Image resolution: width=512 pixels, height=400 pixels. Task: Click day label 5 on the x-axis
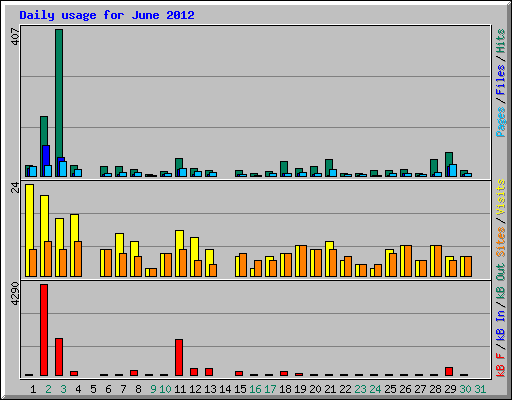tap(93, 389)
